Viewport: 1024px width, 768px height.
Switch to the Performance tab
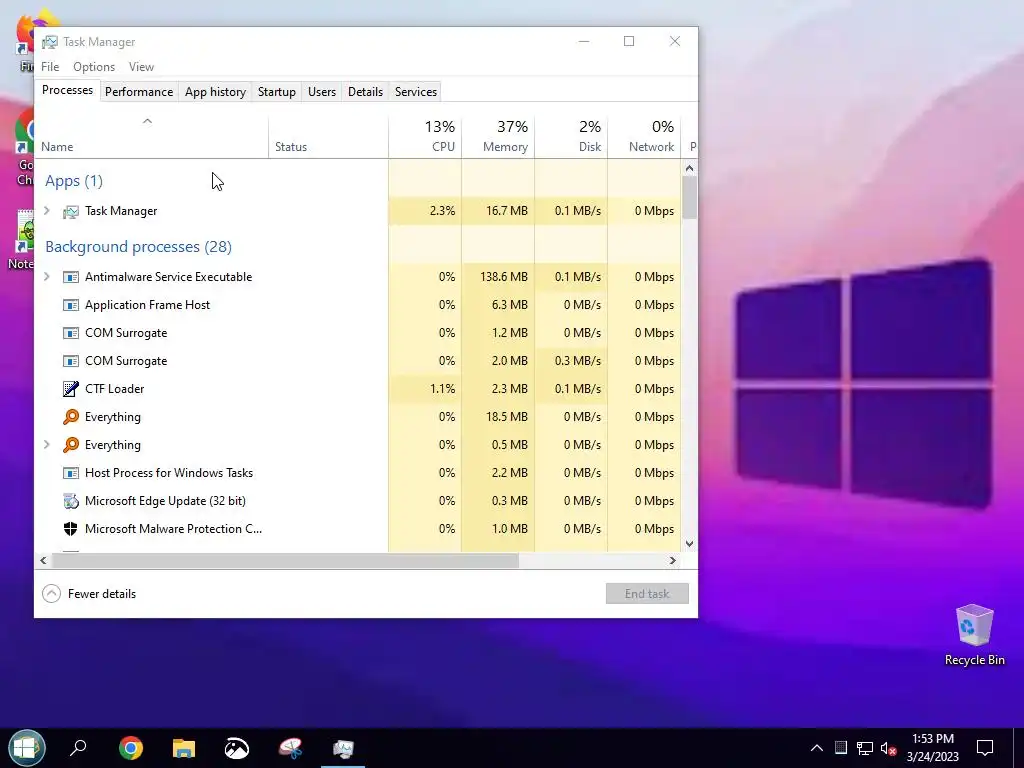[x=139, y=92]
